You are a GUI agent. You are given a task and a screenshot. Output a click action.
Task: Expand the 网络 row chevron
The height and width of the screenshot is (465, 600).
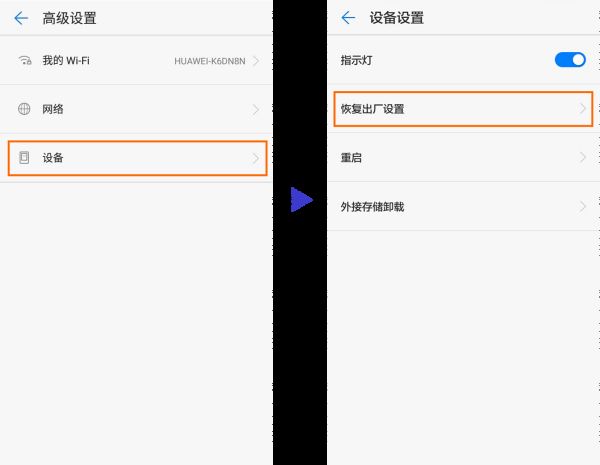click(x=256, y=109)
